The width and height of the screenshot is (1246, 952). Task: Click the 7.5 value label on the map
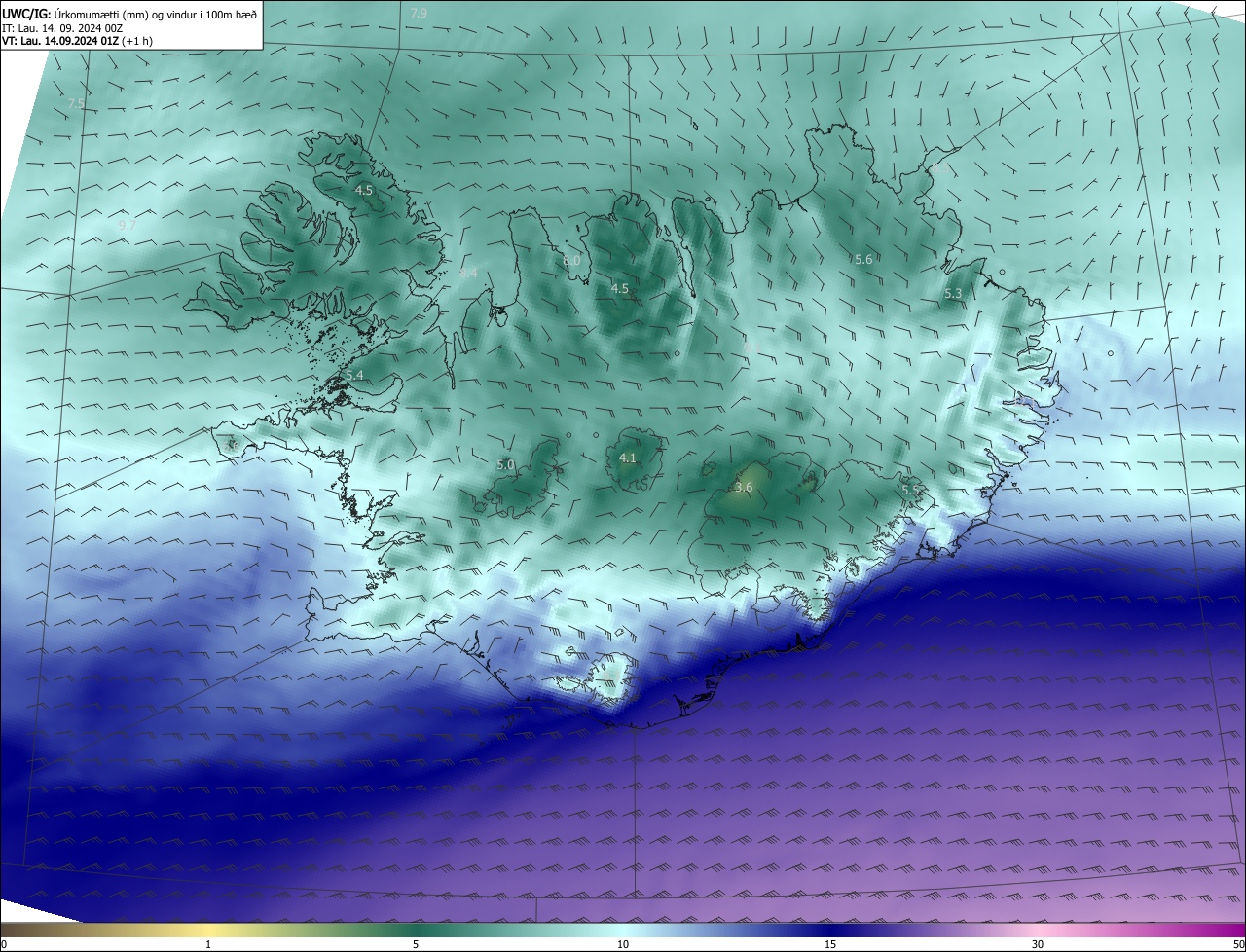point(77,103)
